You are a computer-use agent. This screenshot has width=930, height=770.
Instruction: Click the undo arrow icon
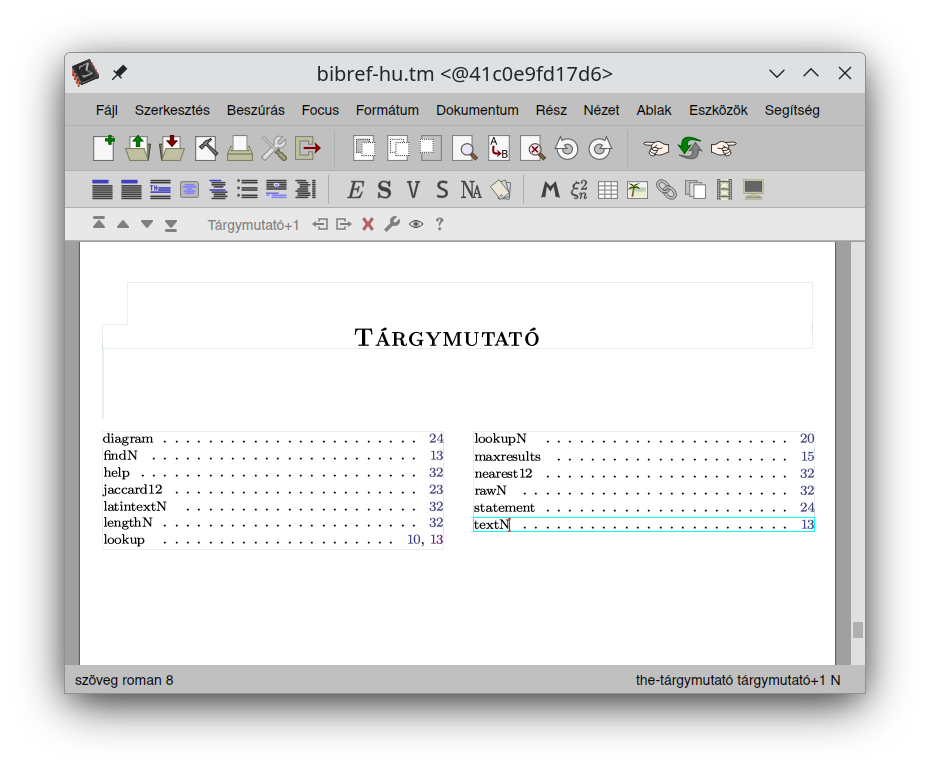click(567, 149)
